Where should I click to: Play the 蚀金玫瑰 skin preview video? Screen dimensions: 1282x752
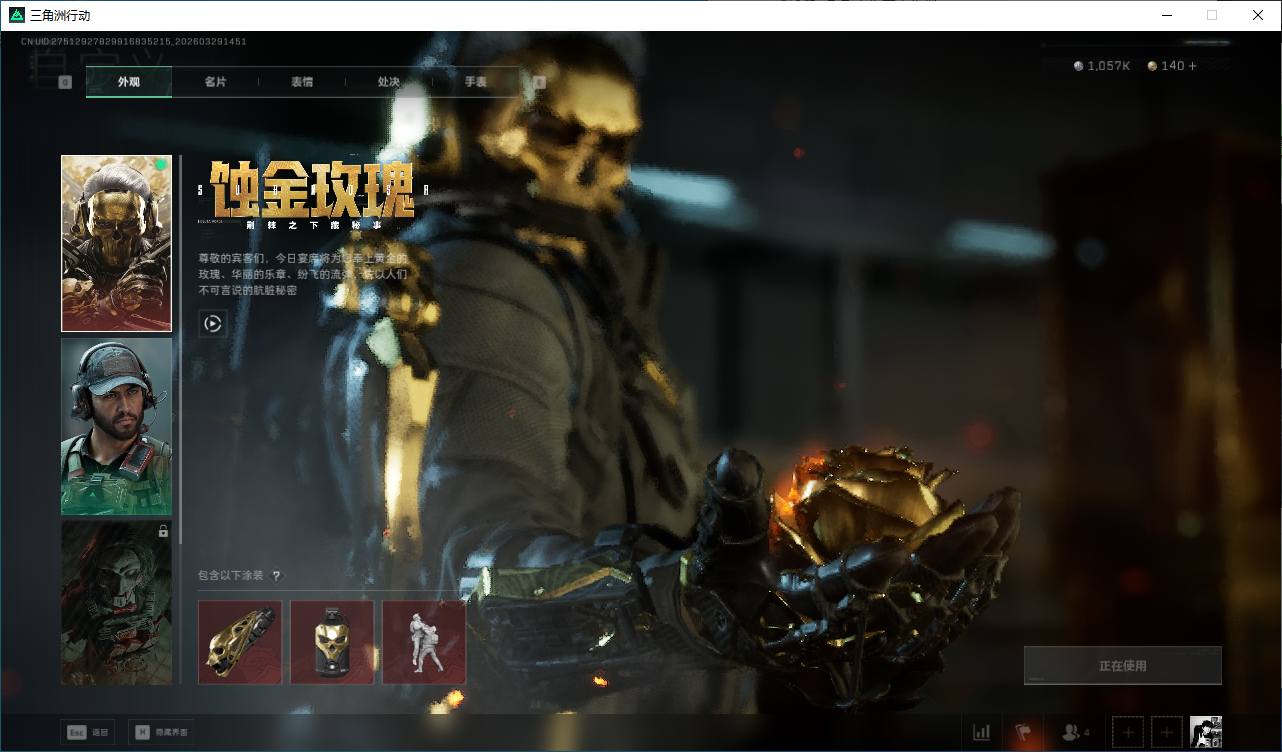(212, 323)
